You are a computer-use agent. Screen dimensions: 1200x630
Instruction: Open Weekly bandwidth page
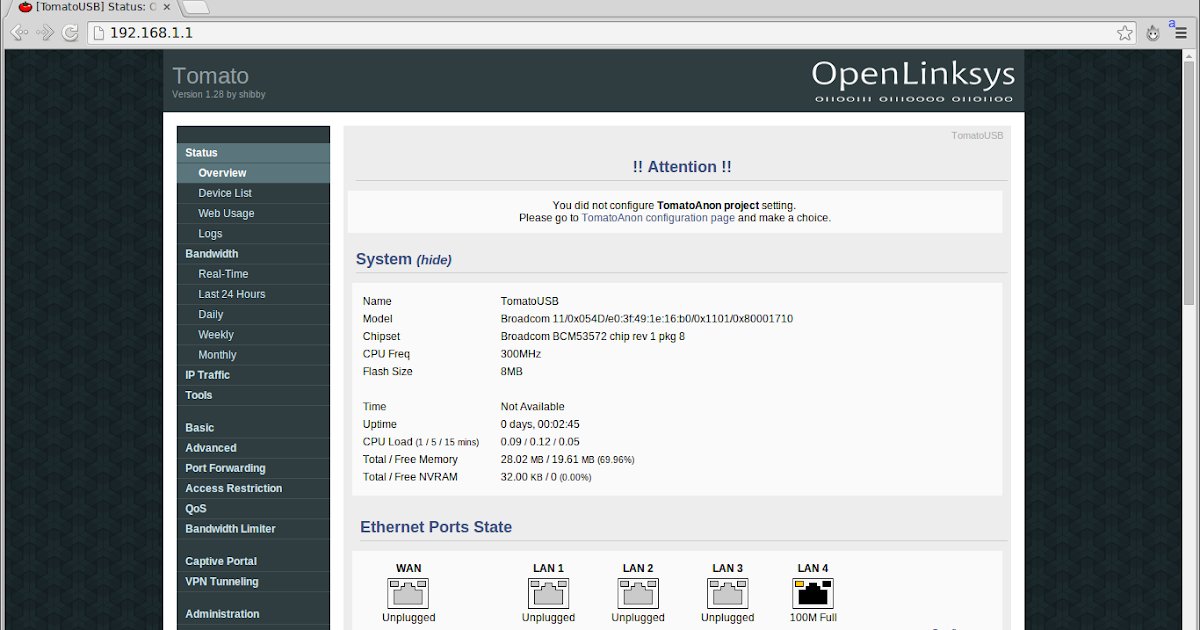click(x=253, y=335)
